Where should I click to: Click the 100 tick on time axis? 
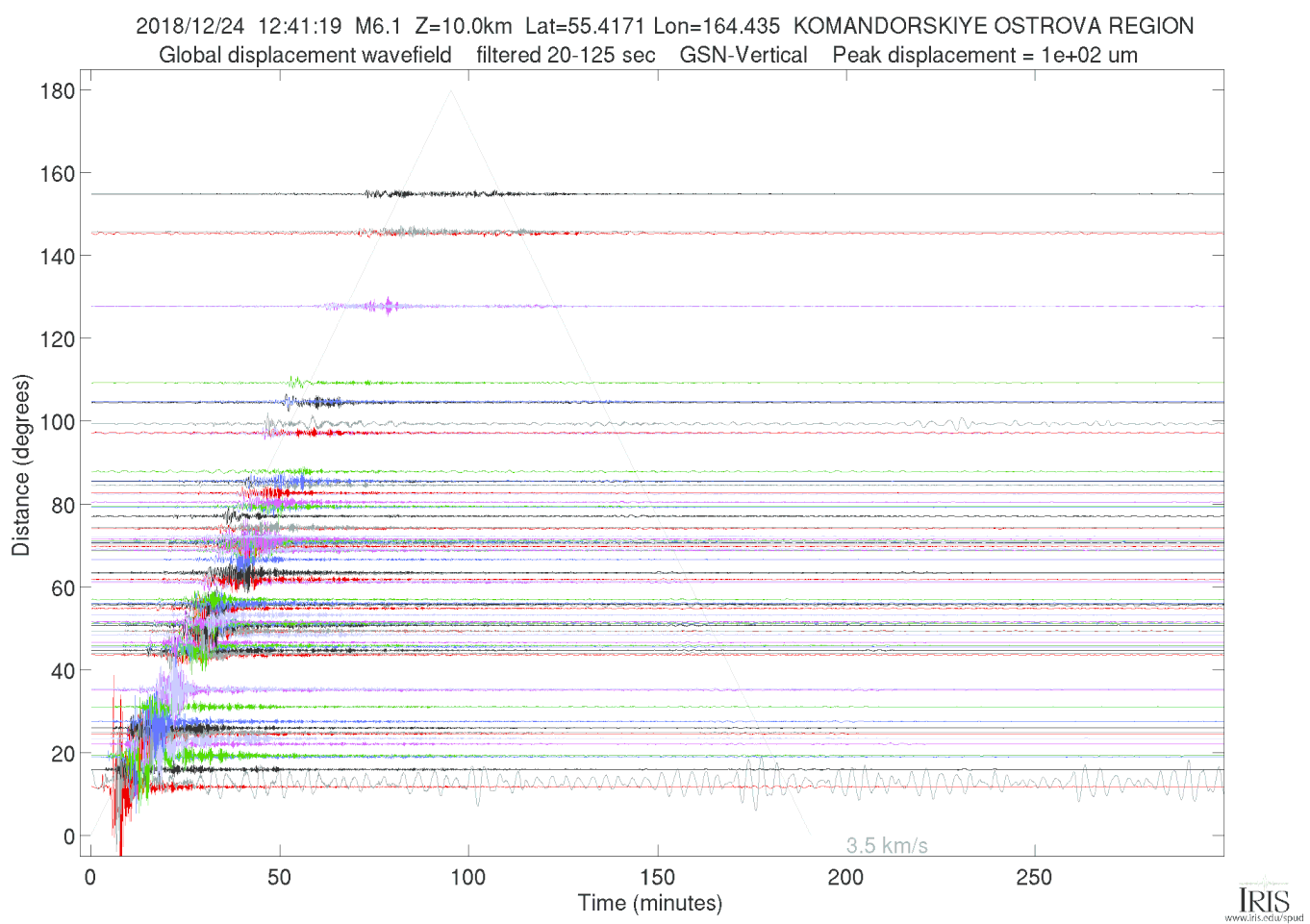point(468,877)
